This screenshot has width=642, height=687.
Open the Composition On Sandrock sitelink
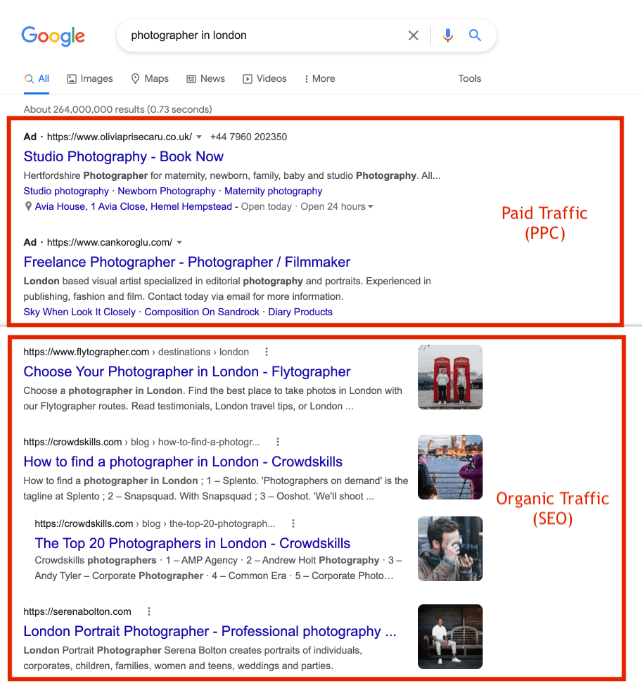tap(202, 312)
